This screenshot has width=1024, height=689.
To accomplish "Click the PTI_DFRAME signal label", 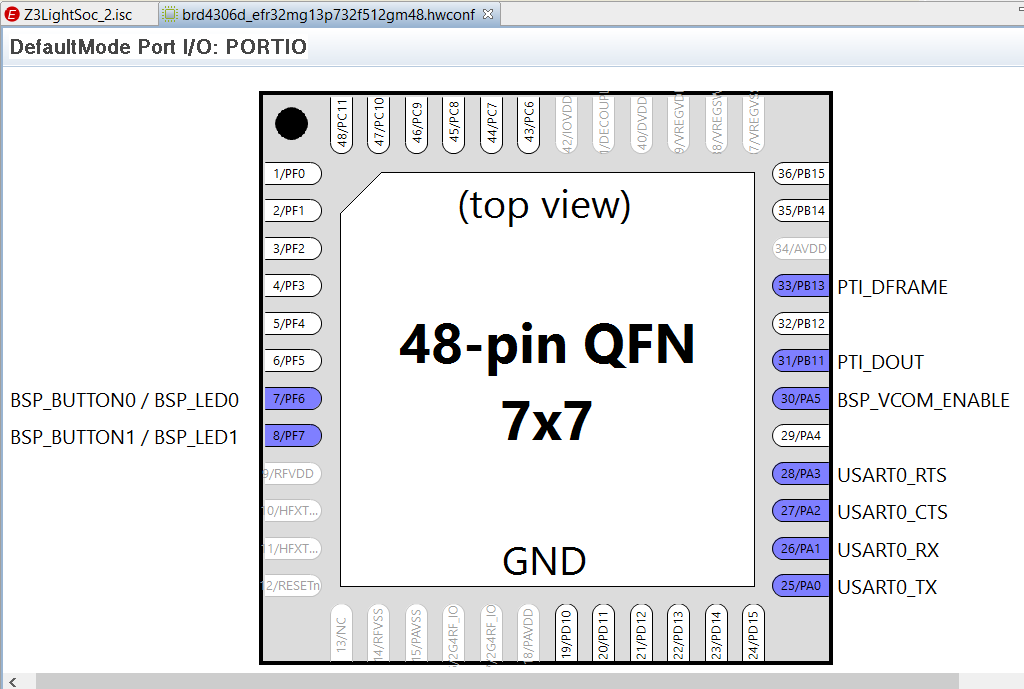I will click(892, 287).
